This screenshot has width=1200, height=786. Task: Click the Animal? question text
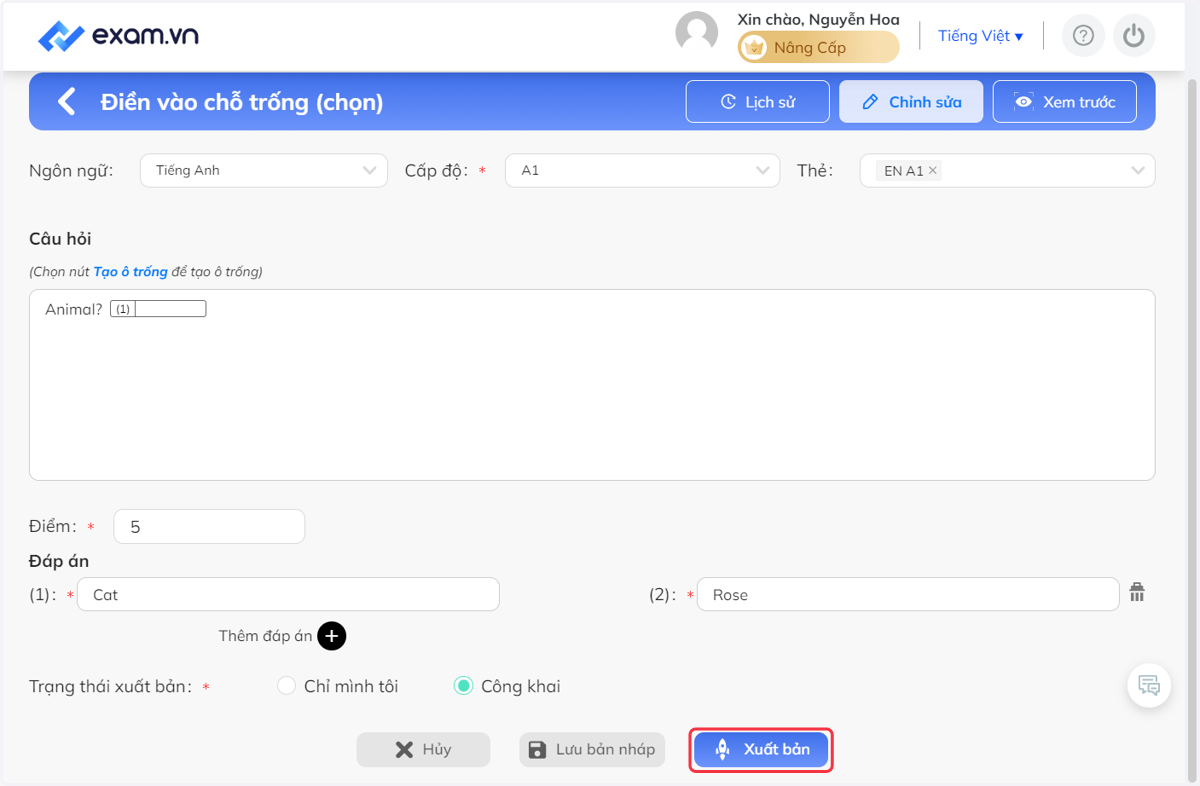click(x=74, y=310)
